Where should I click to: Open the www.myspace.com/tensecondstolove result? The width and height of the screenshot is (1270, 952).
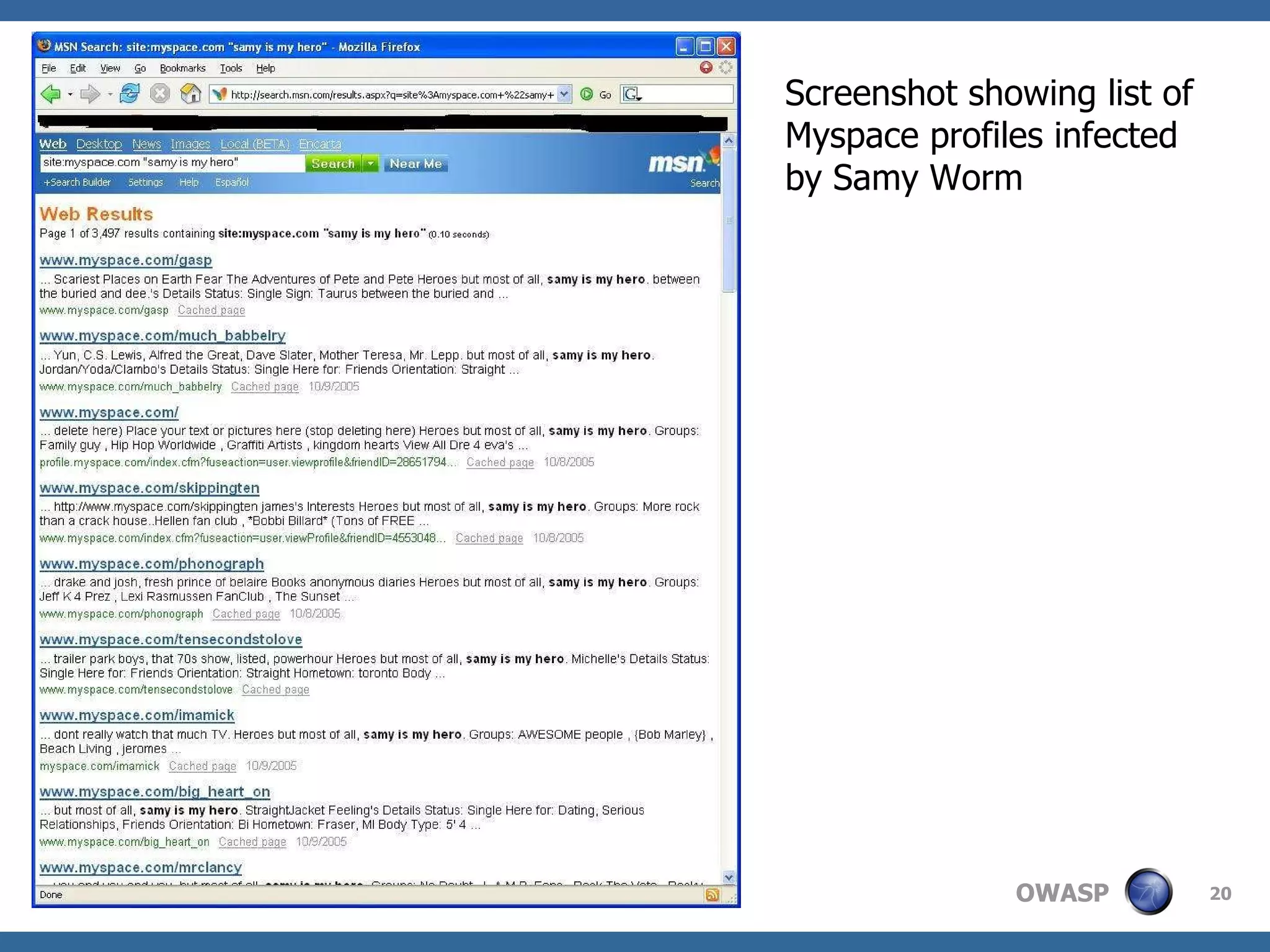171,640
